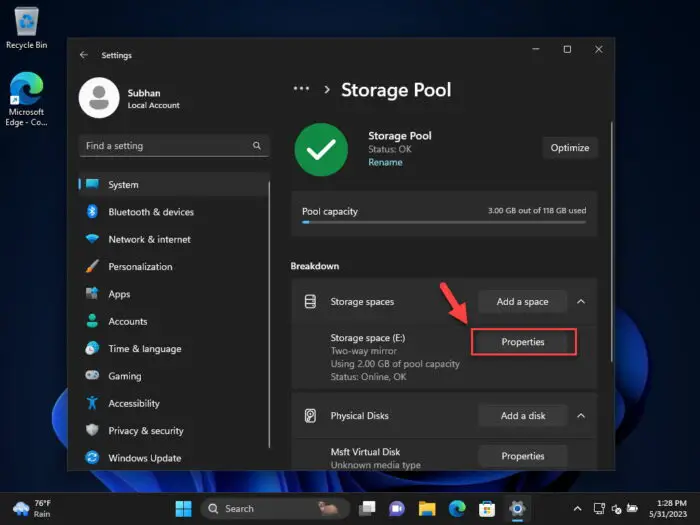Image resolution: width=700 pixels, height=525 pixels.
Task: Open Properties for Storage space (E:)
Action: coord(523,342)
